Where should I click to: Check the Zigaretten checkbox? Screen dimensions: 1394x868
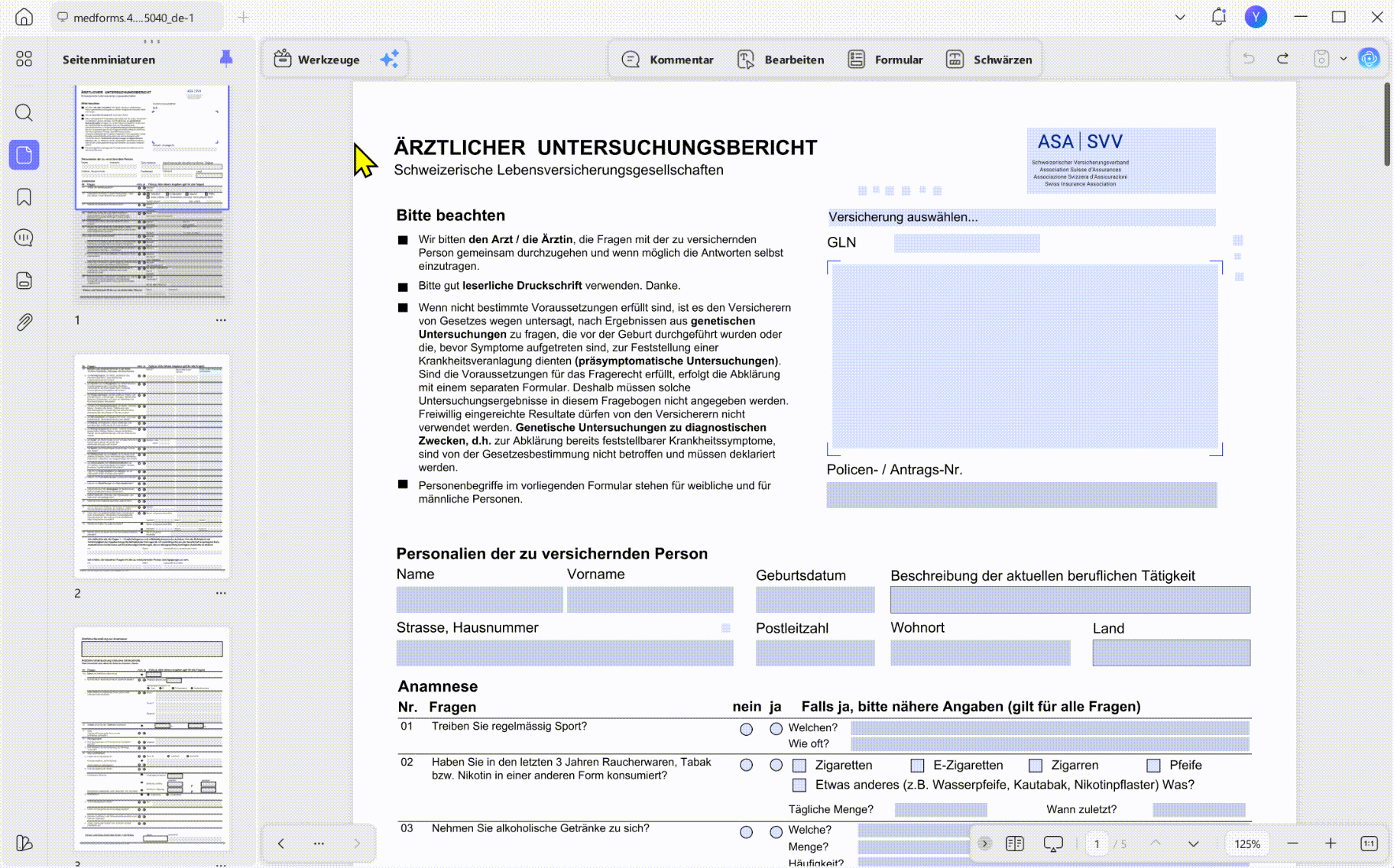click(x=799, y=765)
